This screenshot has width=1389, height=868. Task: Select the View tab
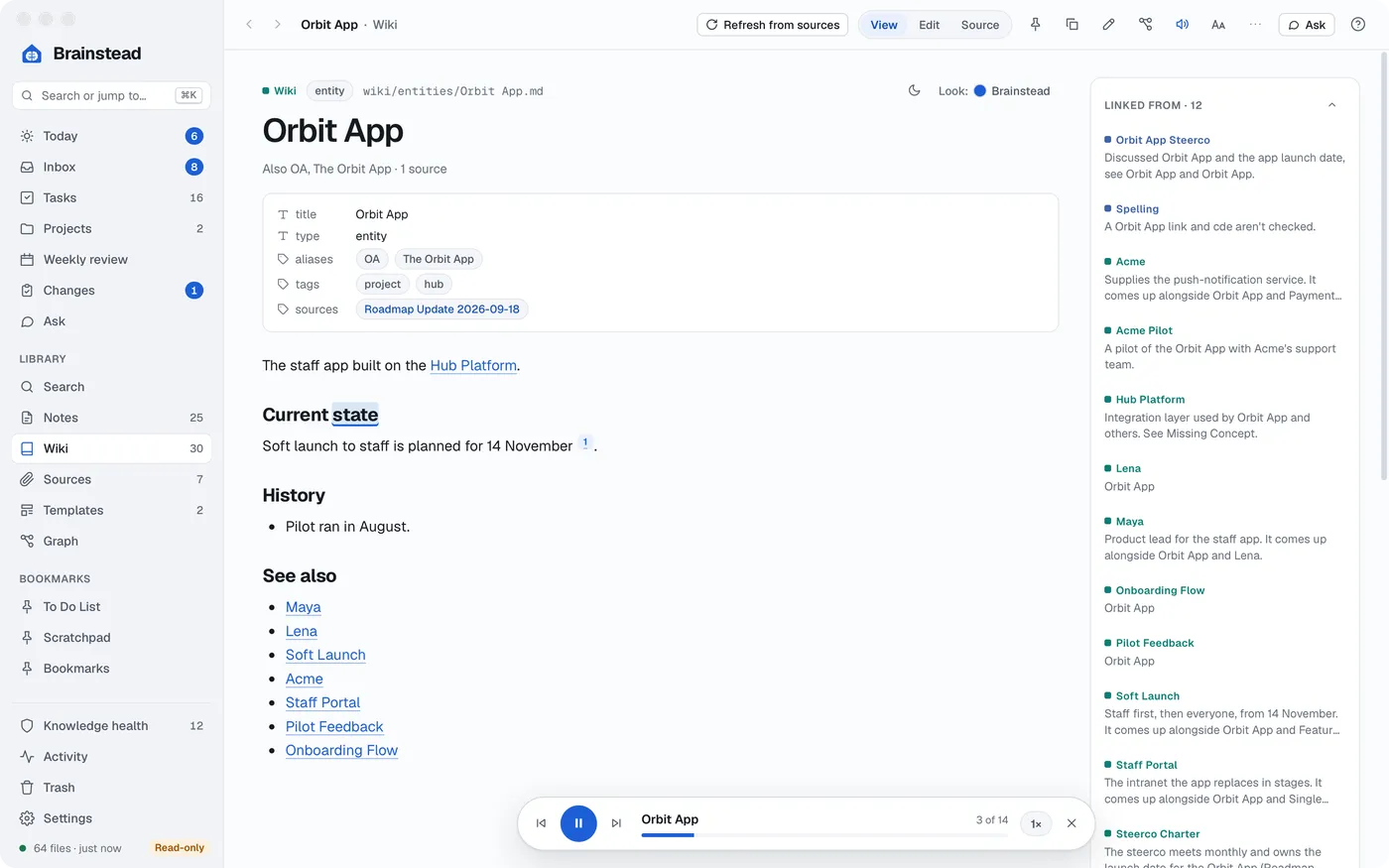(884, 25)
